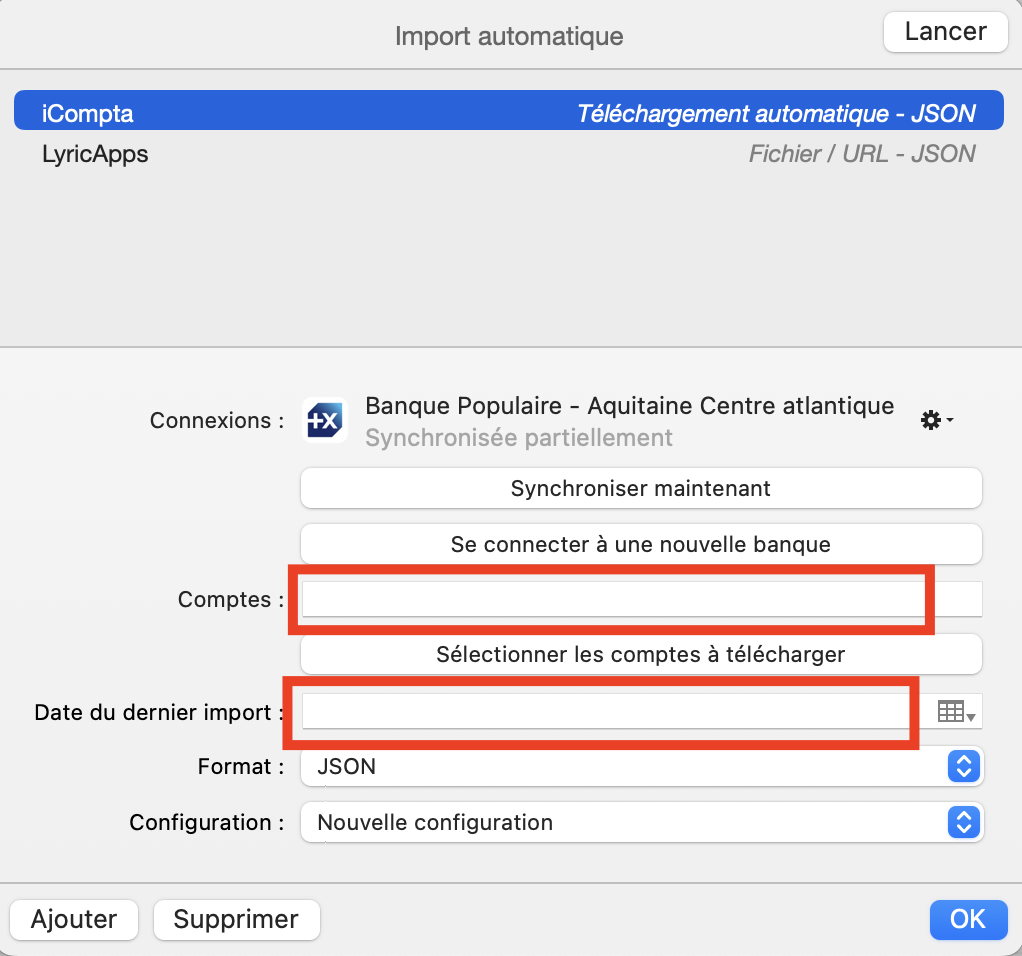Open the calendar picker icon
Image resolution: width=1022 pixels, height=956 pixels.
(956, 711)
